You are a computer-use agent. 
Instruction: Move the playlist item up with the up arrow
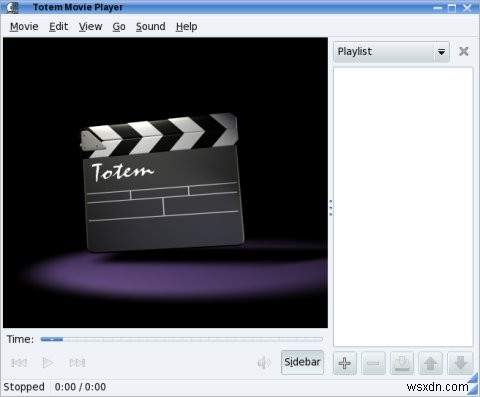click(x=431, y=363)
